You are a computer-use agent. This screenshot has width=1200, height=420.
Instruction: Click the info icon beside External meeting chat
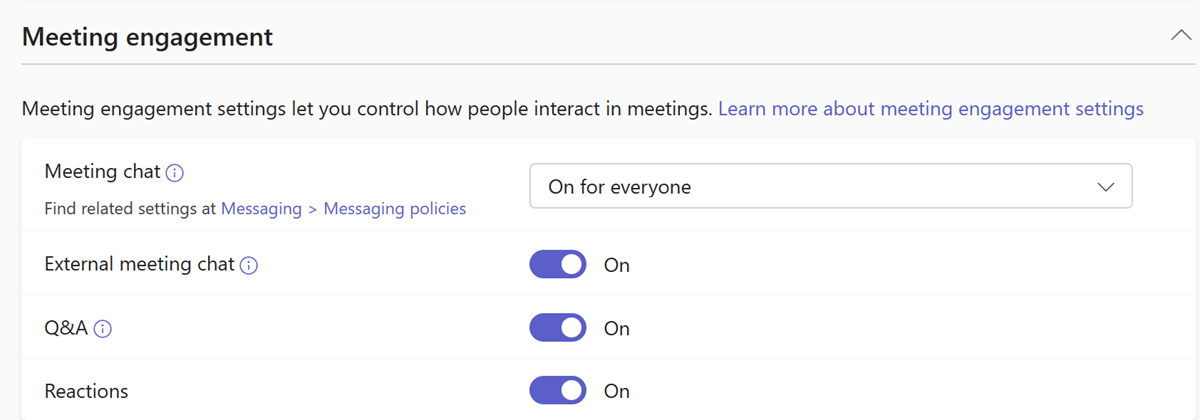pyautogui.click(x=249, y=266)
